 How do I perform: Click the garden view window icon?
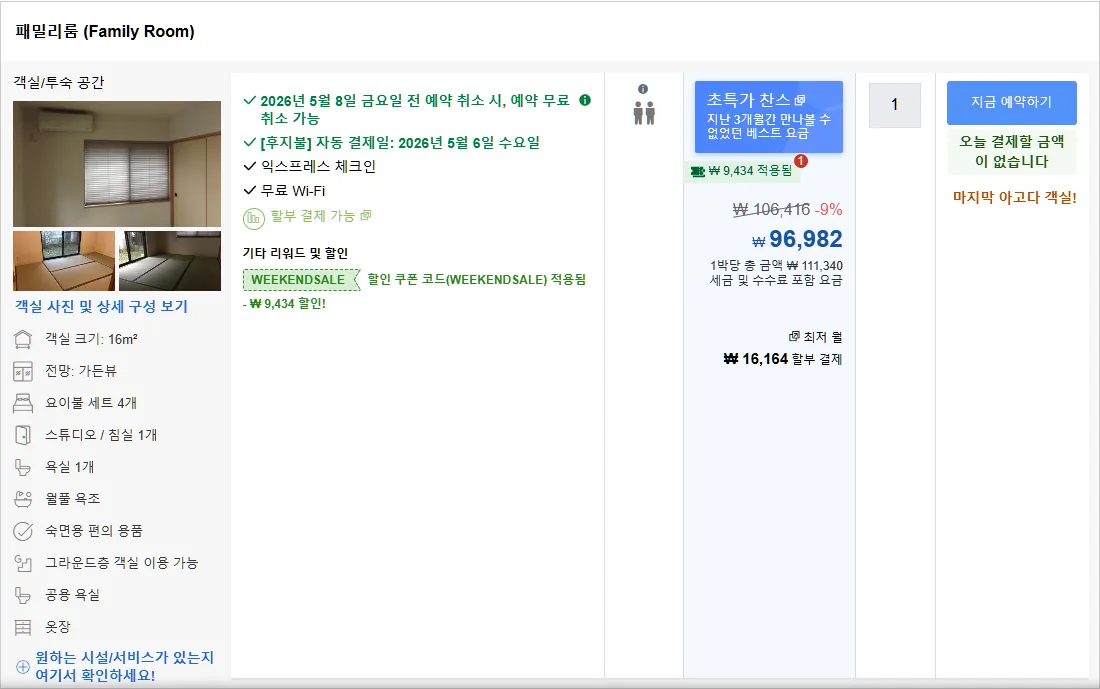pos(23,371)
